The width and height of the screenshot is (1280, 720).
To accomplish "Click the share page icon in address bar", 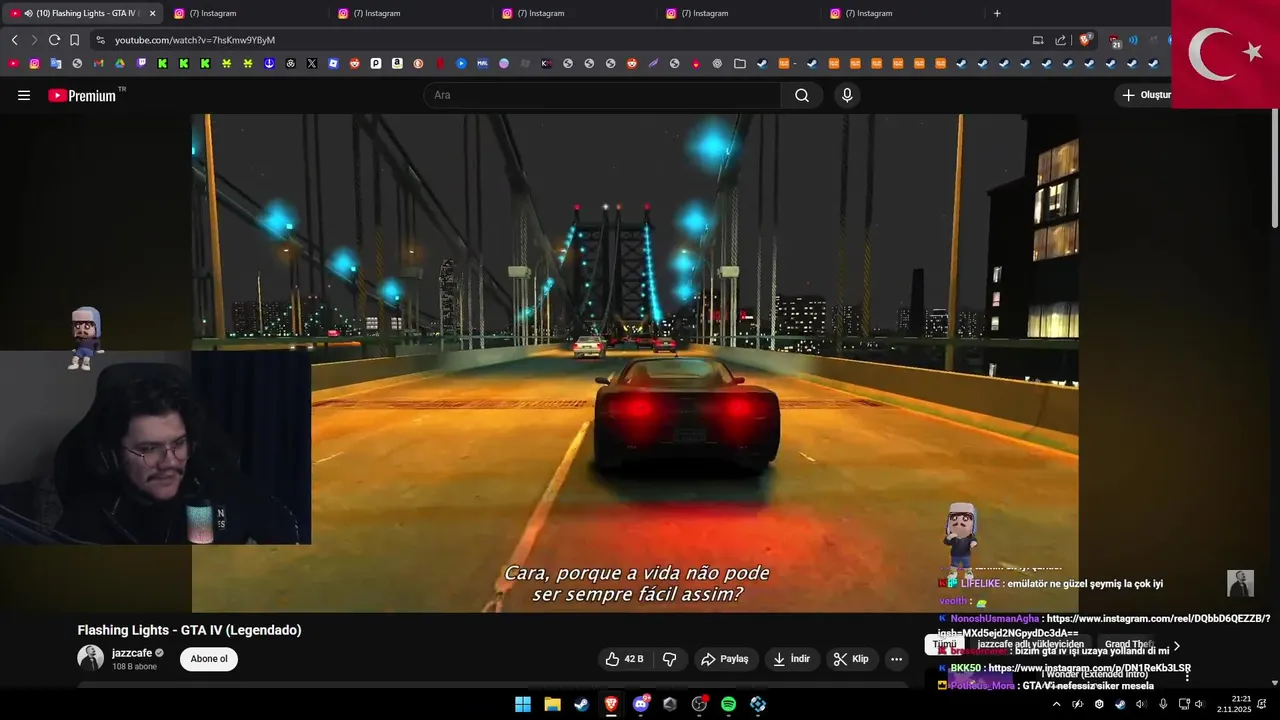I will click(1060, 40).
